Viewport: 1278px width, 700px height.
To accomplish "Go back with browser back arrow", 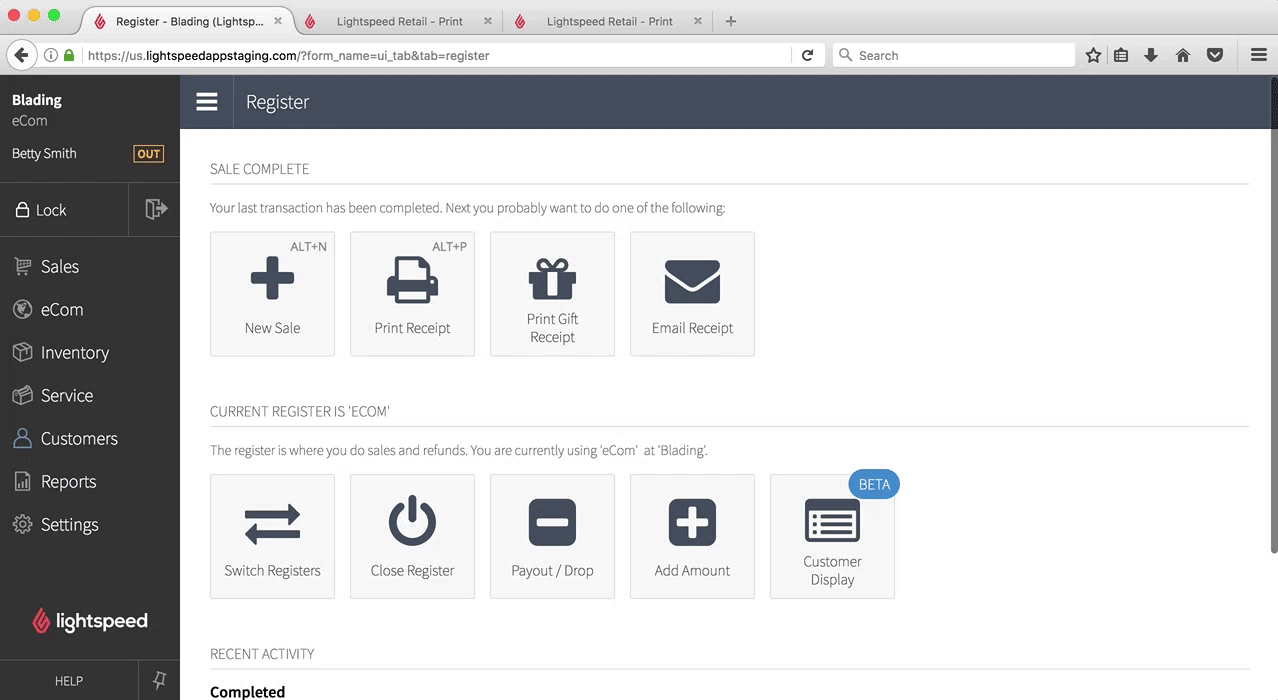I will pyautogui.click(x=21, y=55).
